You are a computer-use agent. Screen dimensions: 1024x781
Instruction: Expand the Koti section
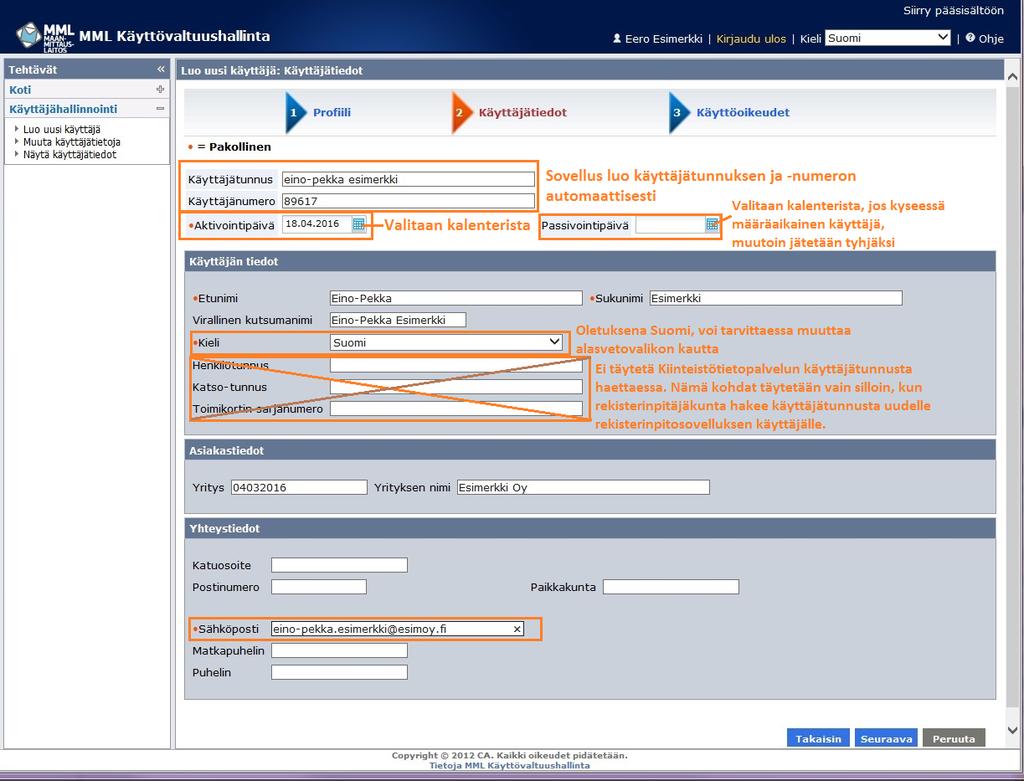161,89
